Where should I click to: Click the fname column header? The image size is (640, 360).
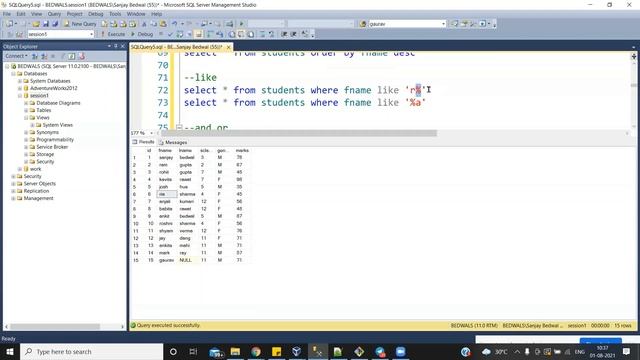165,151
